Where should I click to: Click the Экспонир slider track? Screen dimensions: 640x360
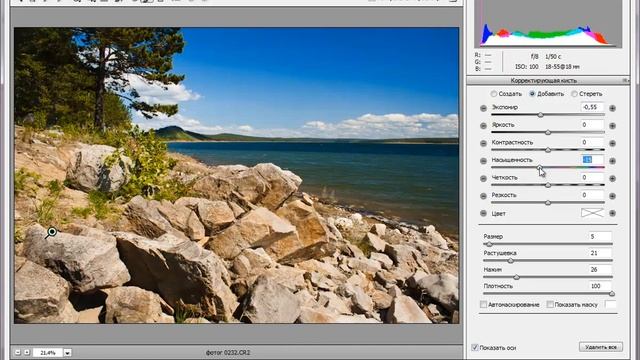pyautogui.click(x=547, y=115)
